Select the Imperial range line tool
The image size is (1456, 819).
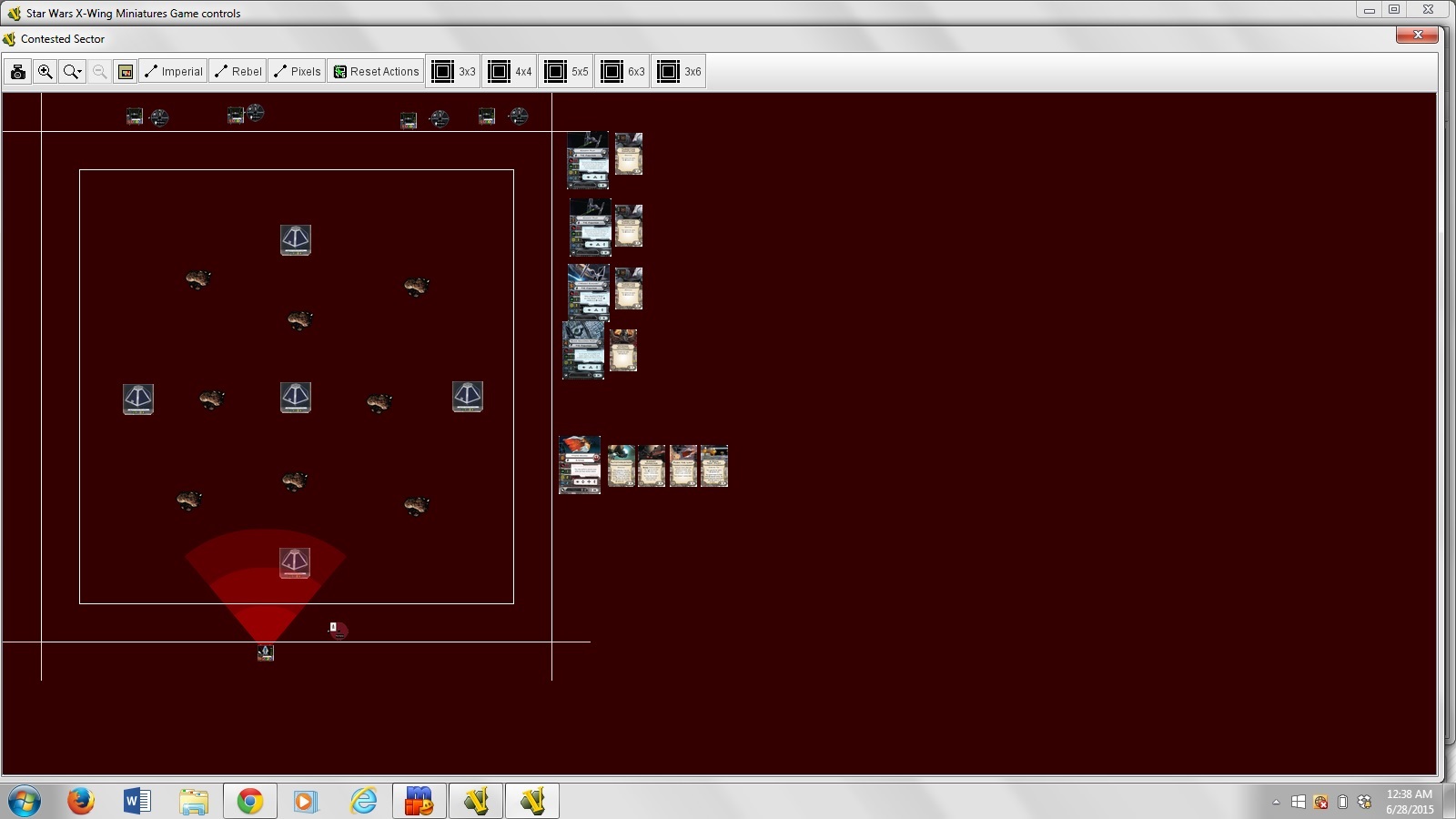coord(173,72)
